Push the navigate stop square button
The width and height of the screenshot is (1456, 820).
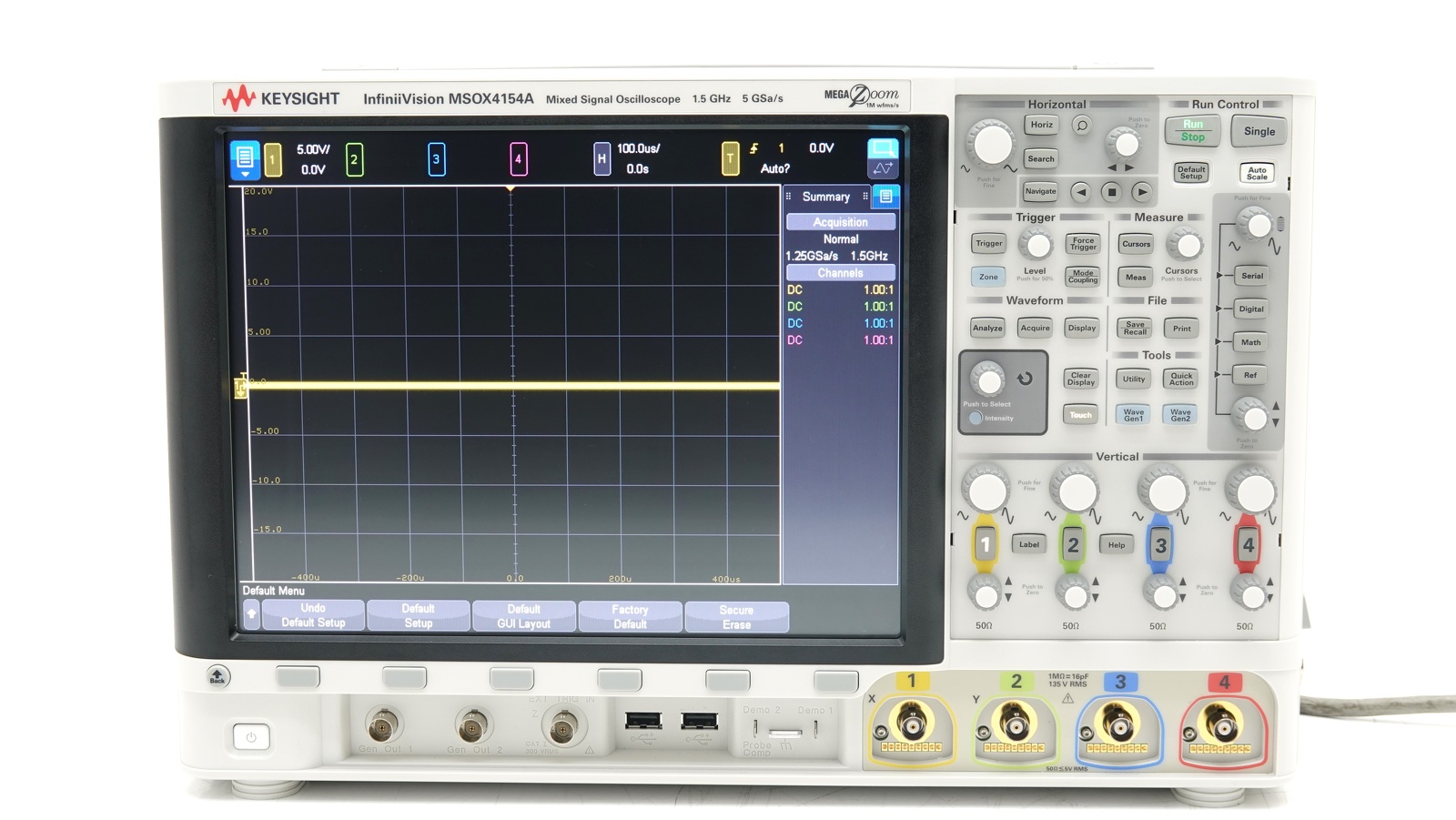tap(1111, 192)
